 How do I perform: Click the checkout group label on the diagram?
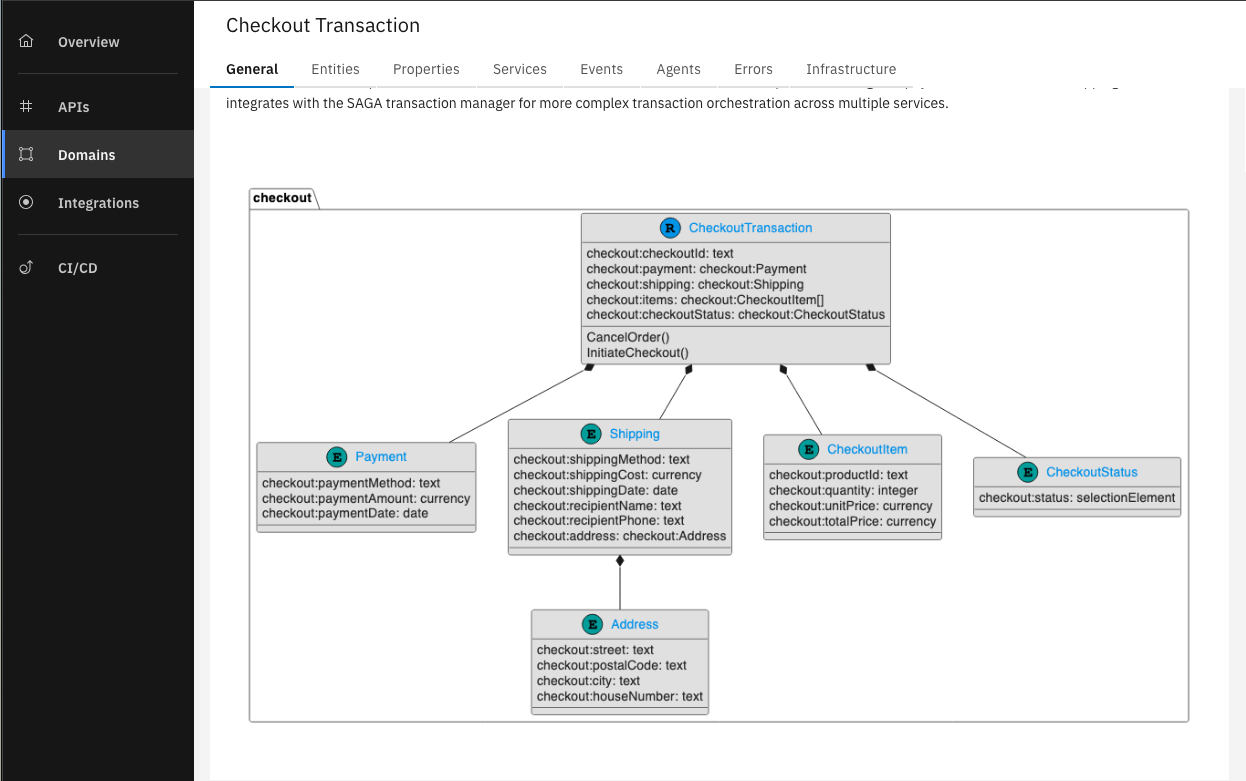point(282,197)
